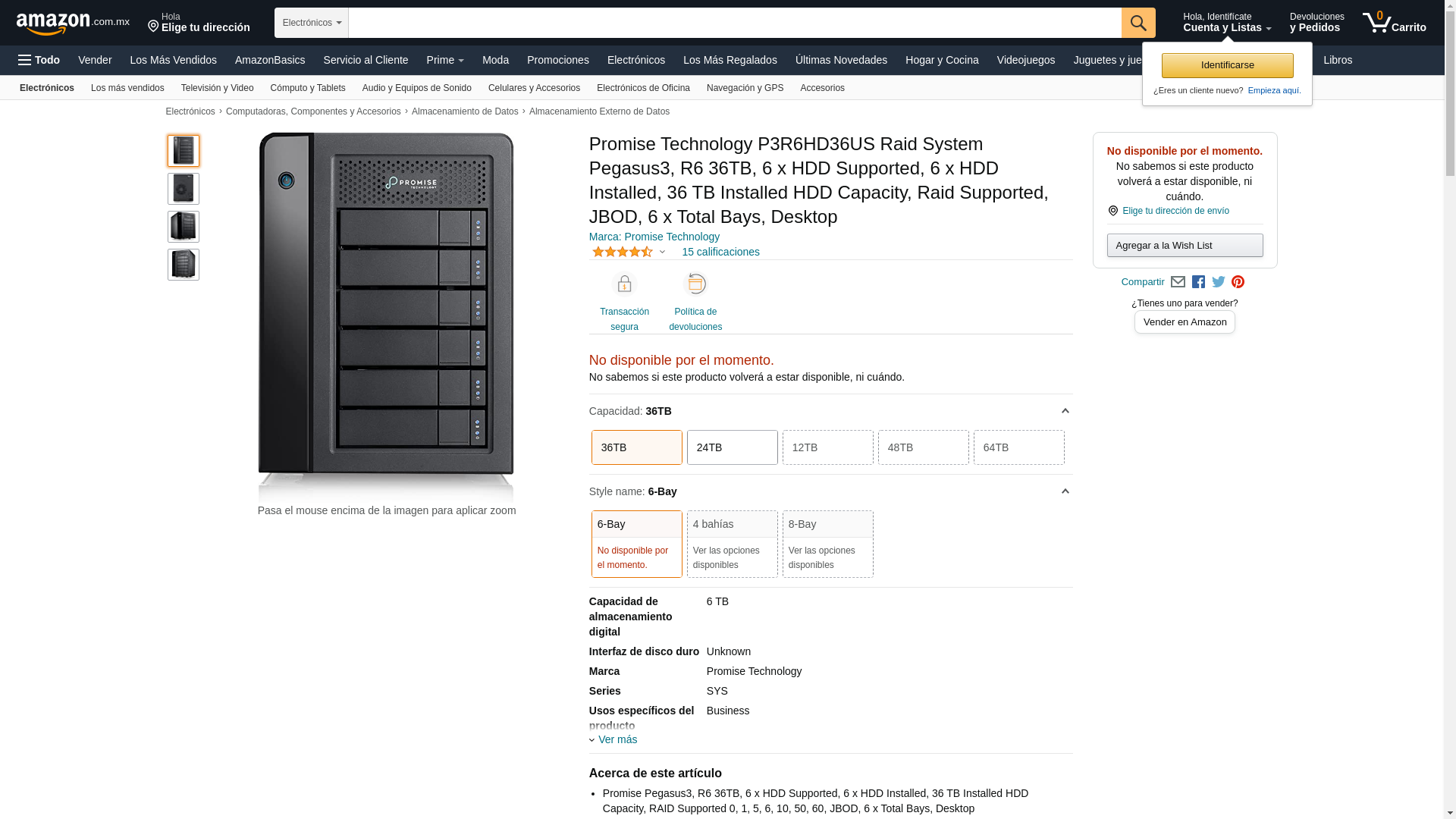Choose the 8-Bay style option
The height and width of the screenshot is (819, 1456).
tap(827, 543)
